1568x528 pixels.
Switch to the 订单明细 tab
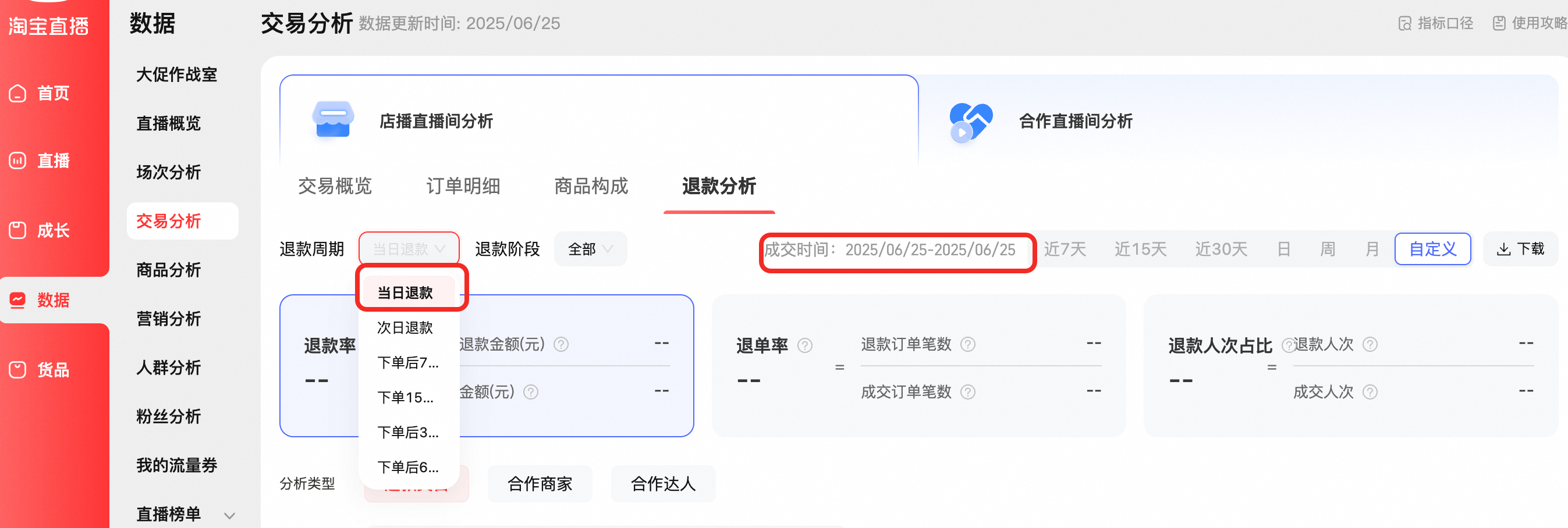[463, 186]
